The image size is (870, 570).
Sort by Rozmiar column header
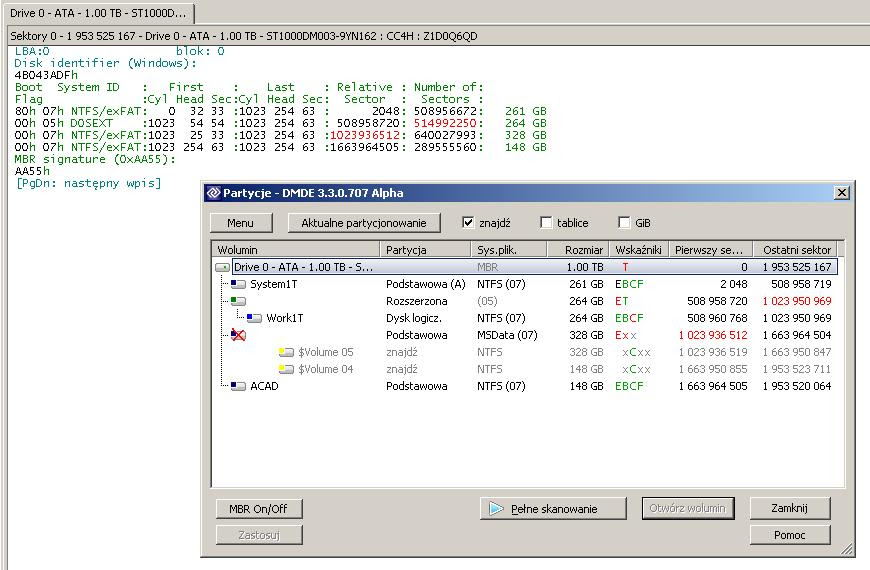[x=578, y=250]
